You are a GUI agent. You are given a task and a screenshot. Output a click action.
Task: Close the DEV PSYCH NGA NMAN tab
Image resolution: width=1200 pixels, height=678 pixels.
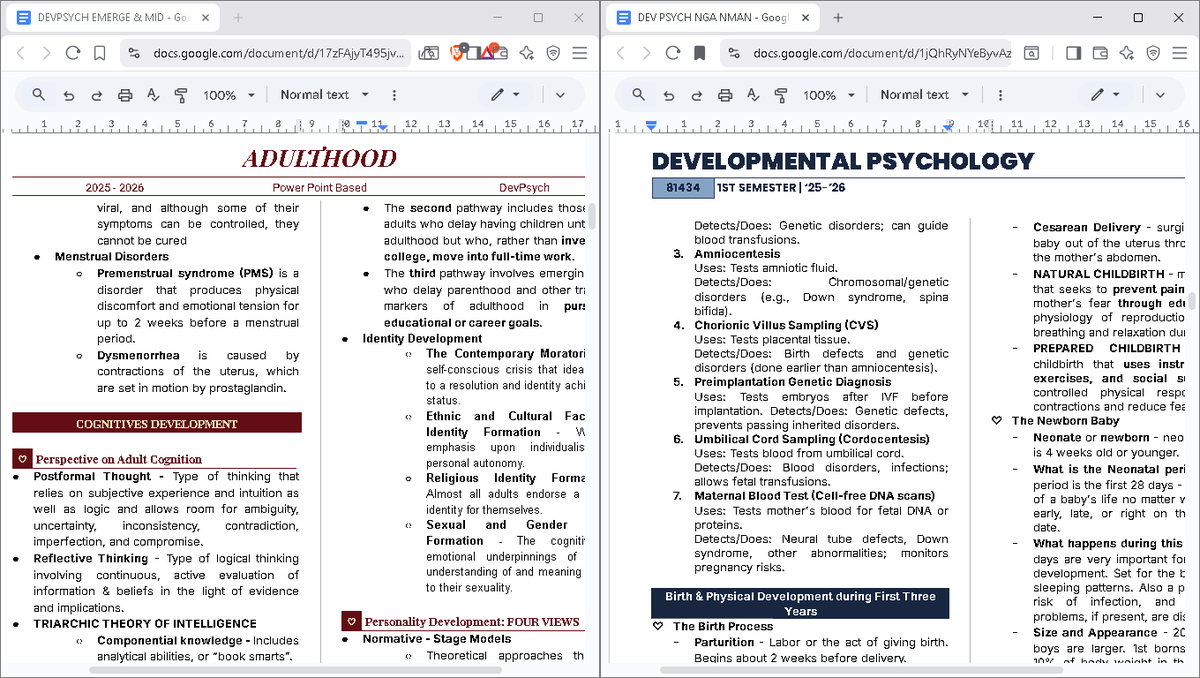(x=805, y=18)
